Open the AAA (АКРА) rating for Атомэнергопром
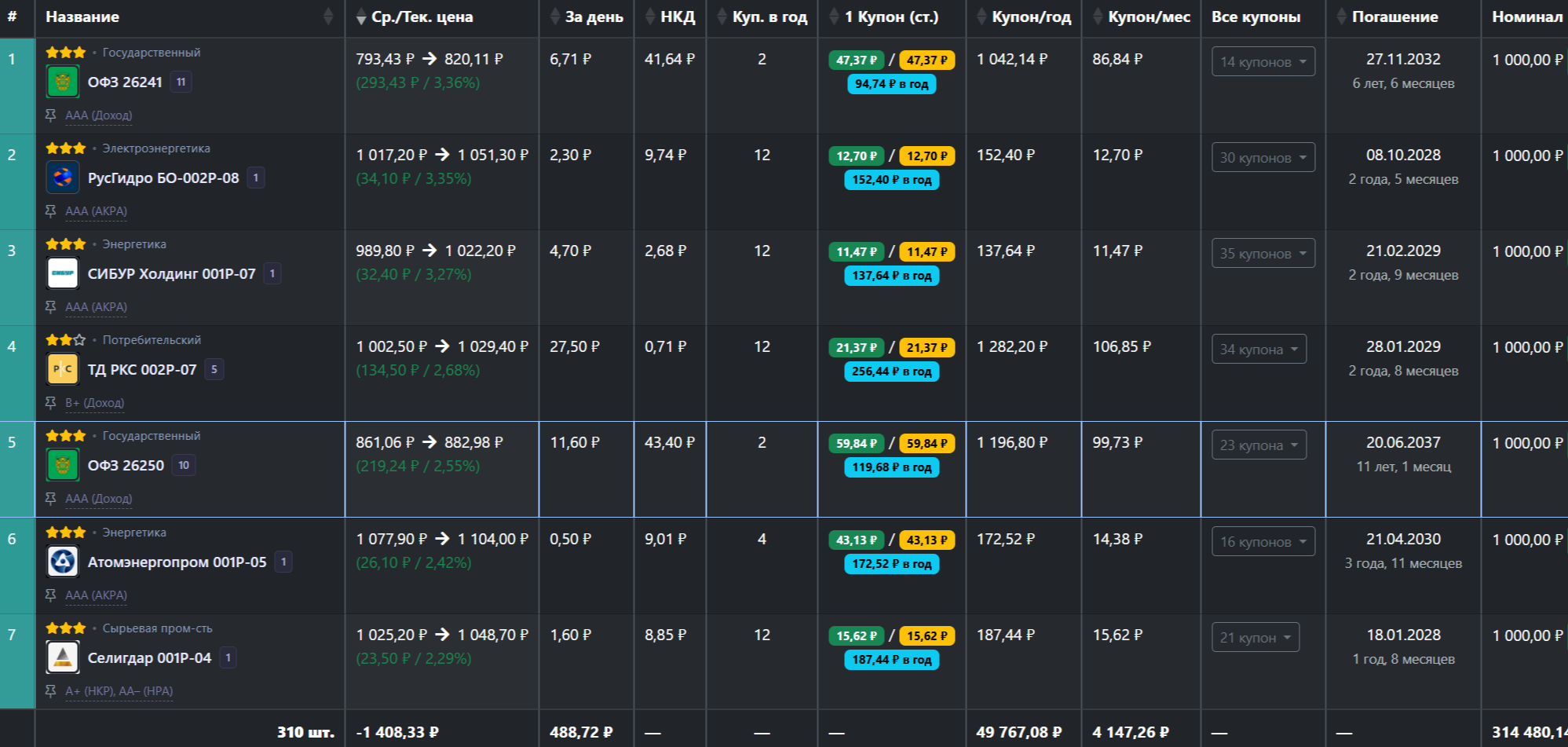The width and height of the screenshot is (1568, 747). [96, 595]
